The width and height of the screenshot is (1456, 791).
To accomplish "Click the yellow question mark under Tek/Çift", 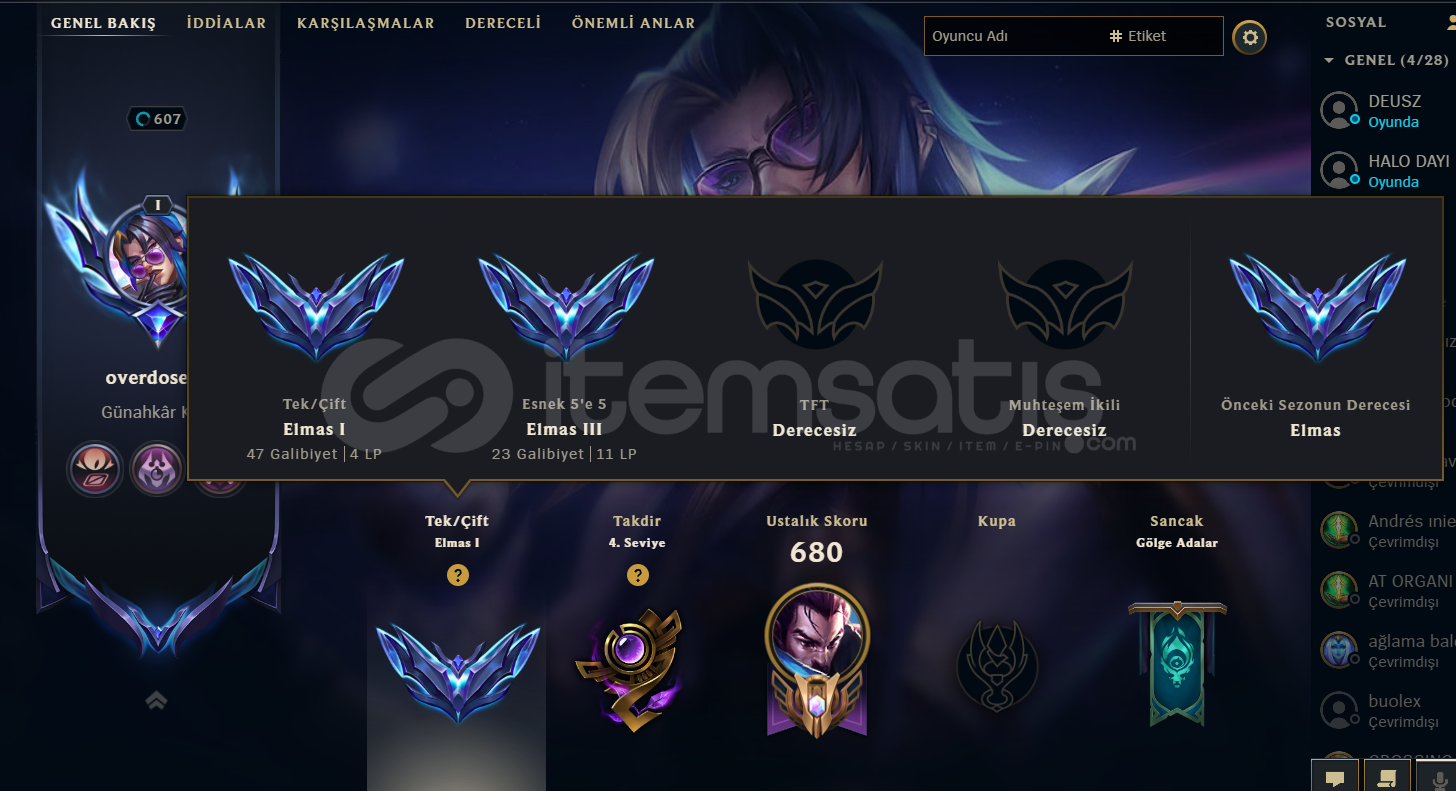I will (458, 575).
